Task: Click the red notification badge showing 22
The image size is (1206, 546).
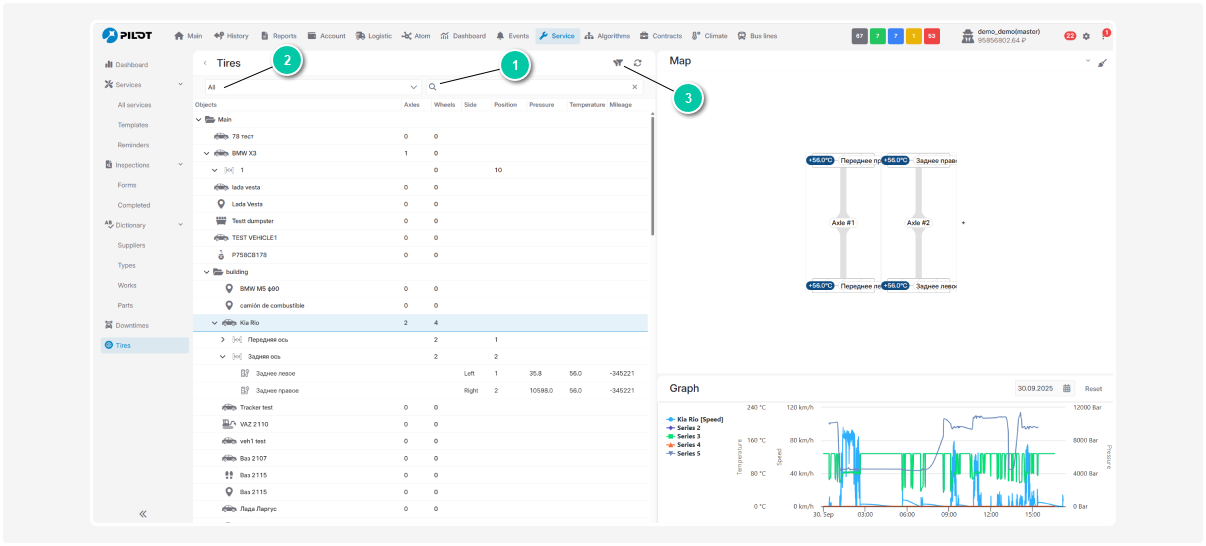Action: coord(1070,36)
